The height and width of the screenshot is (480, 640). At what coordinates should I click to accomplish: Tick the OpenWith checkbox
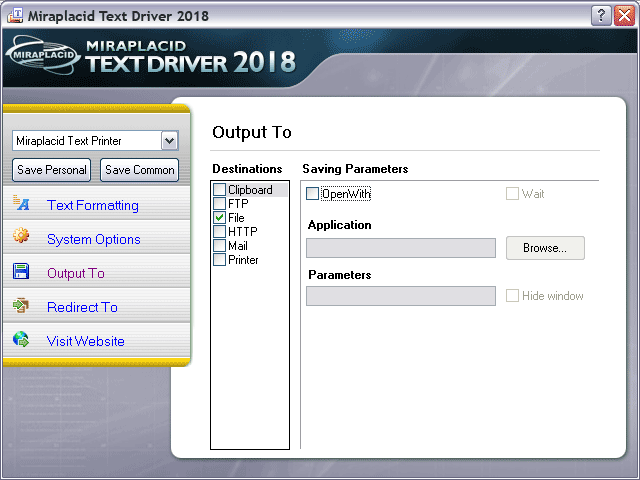pyautogui.click(x=312, y=193)
